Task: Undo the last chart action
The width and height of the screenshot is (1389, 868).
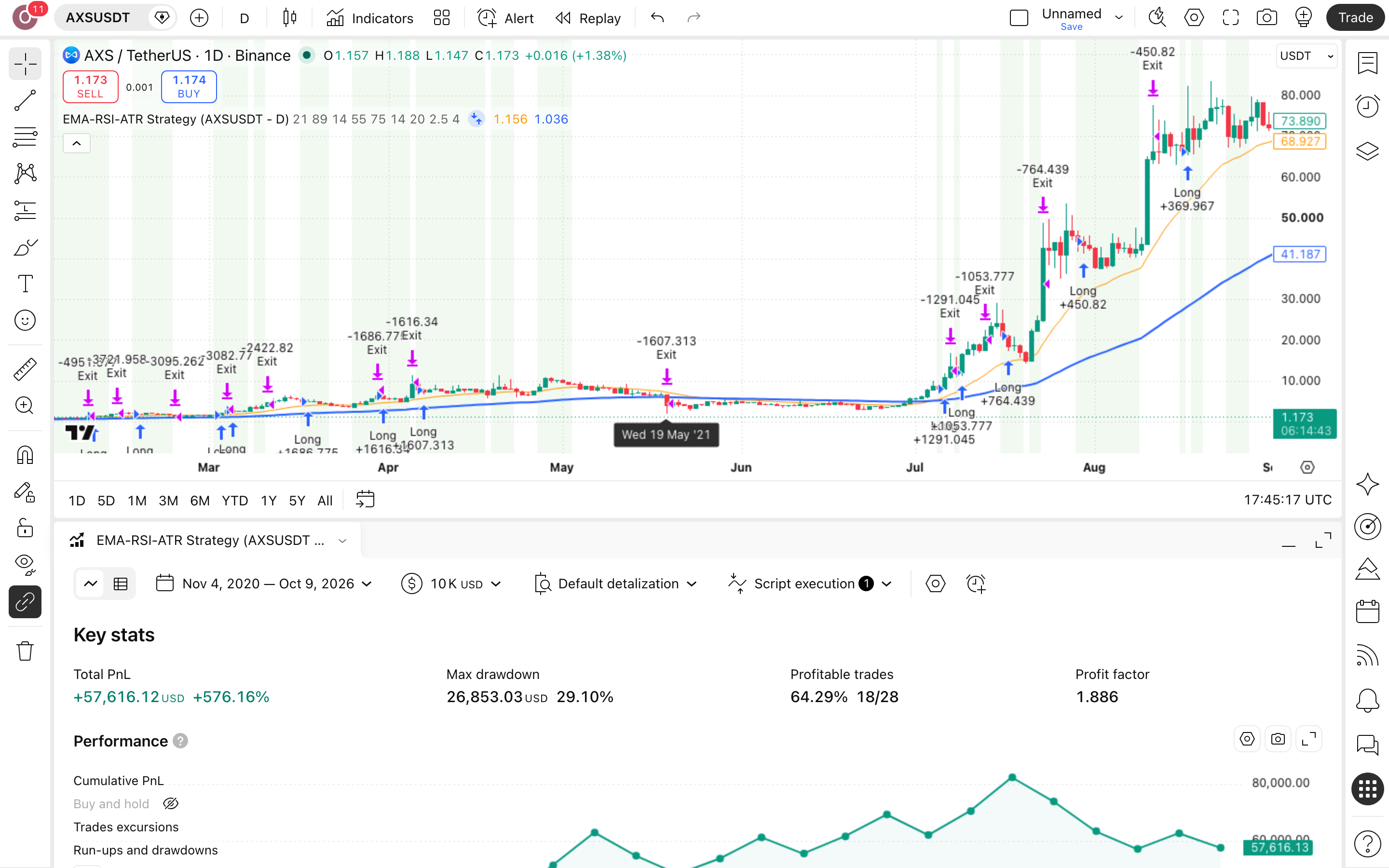Action: pos(658,18)
